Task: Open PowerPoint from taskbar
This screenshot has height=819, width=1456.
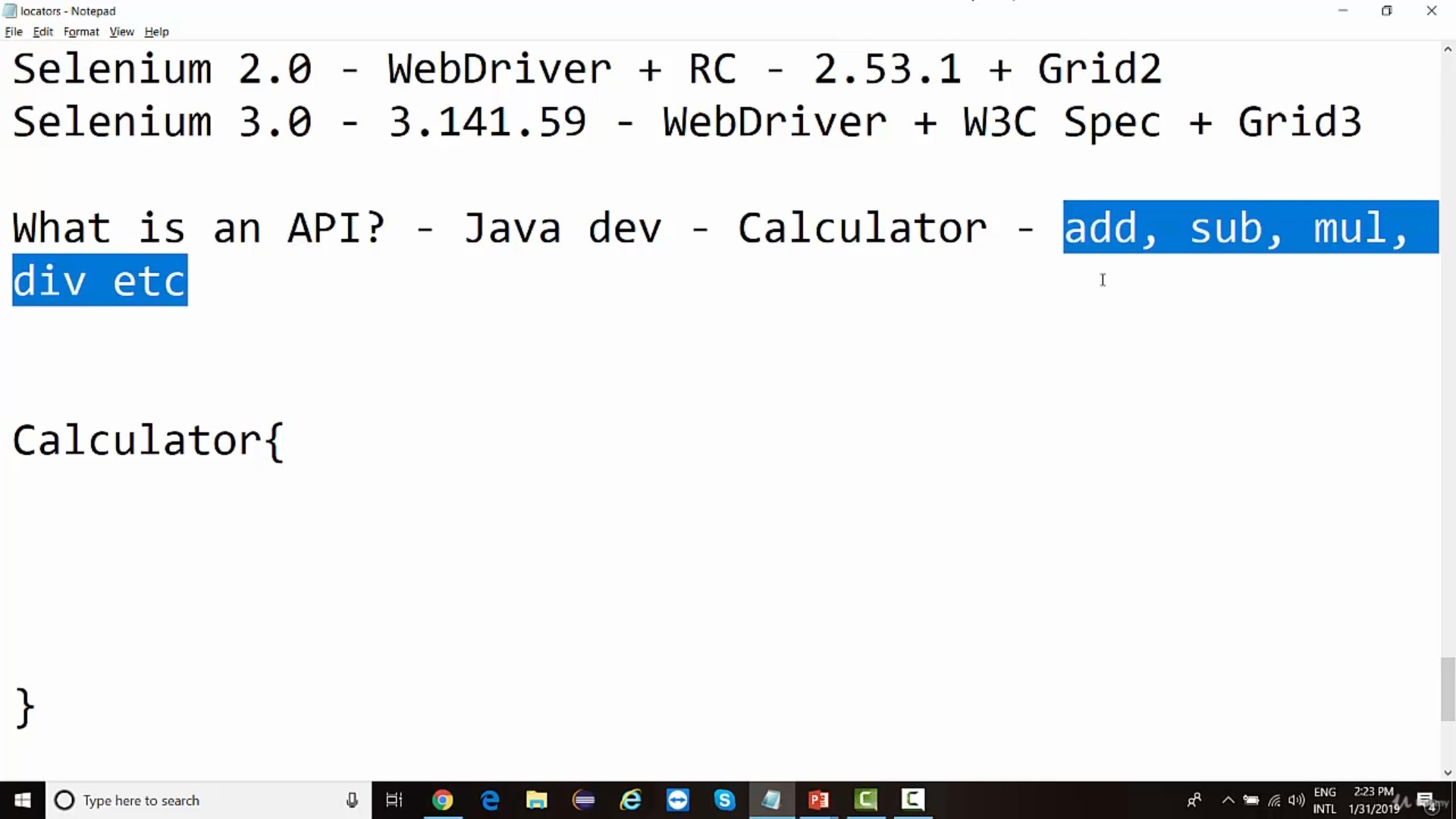Action: (819, 800)
